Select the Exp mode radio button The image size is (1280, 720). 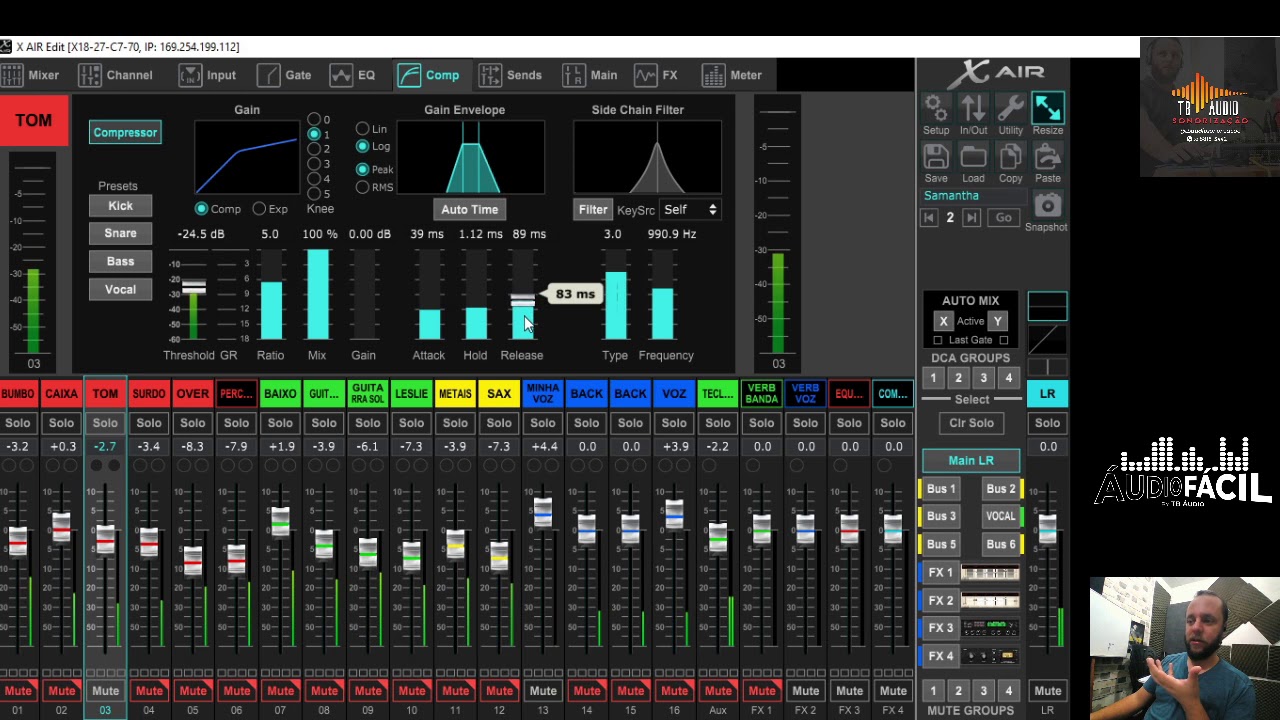[x=260, y=209]
